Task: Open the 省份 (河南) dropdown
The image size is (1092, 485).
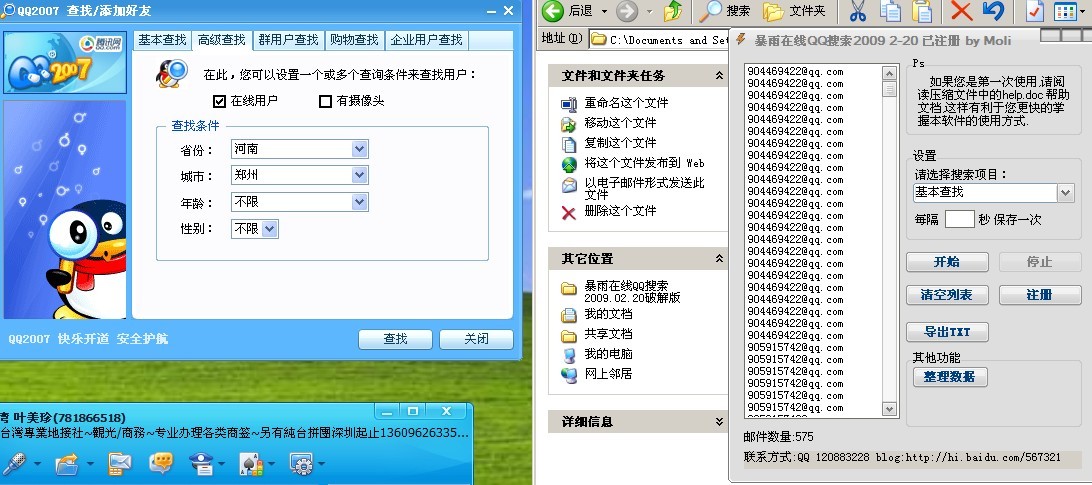Action: pyautogui.click(x=359, y=148)
